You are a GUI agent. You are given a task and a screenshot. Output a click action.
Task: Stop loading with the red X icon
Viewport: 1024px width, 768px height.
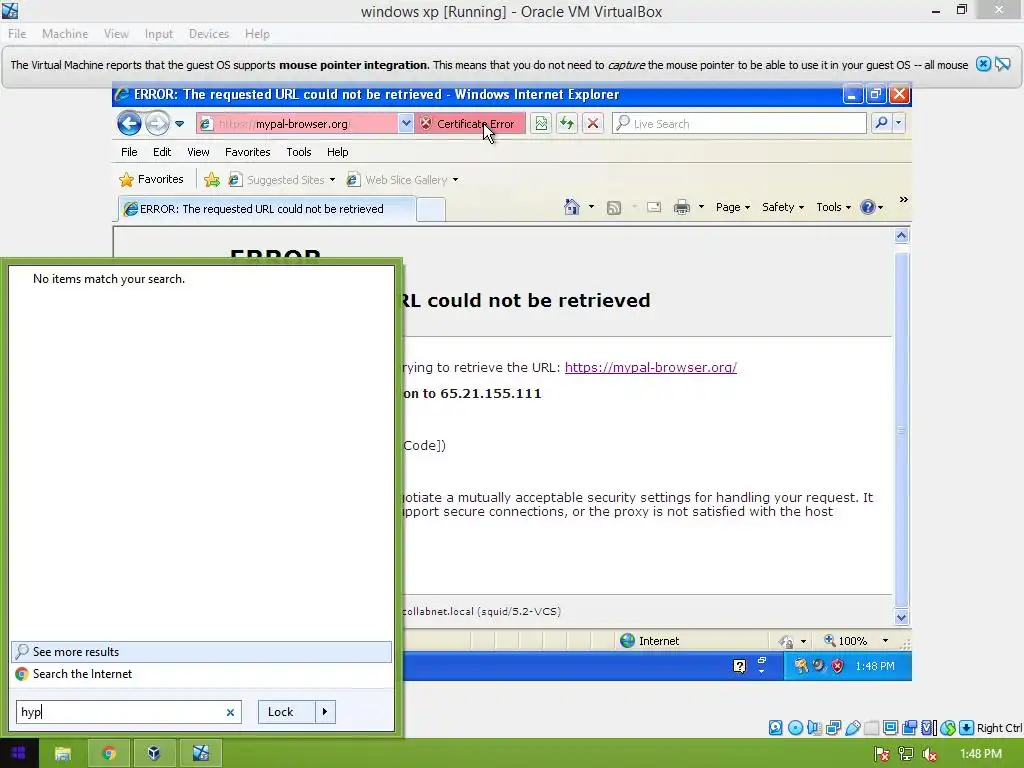[592, 123]
